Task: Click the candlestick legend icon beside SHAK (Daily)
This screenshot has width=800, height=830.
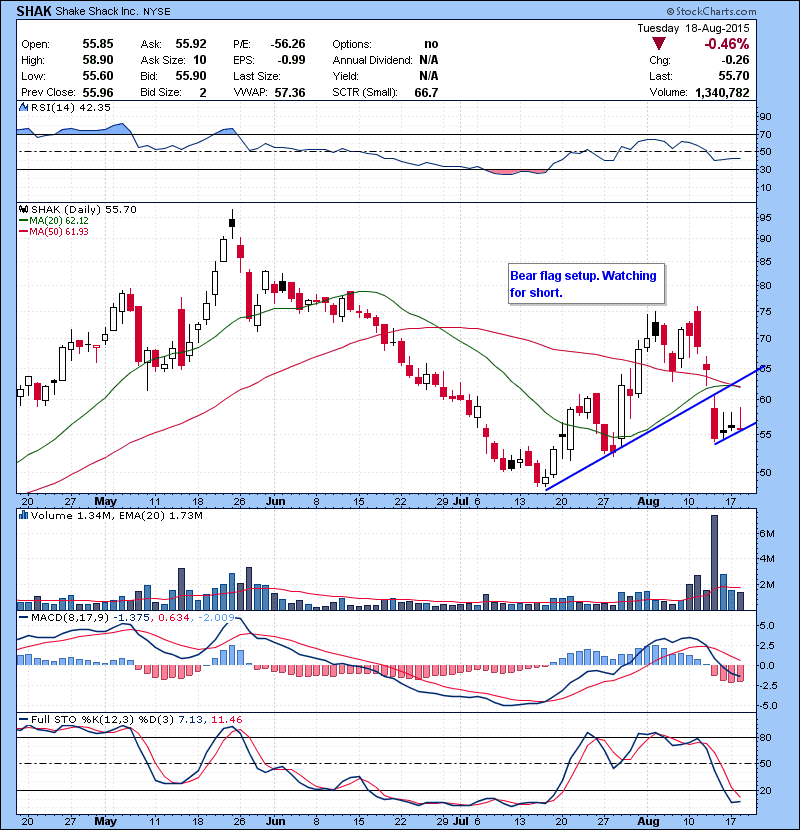Action: [x=23, y=209]
